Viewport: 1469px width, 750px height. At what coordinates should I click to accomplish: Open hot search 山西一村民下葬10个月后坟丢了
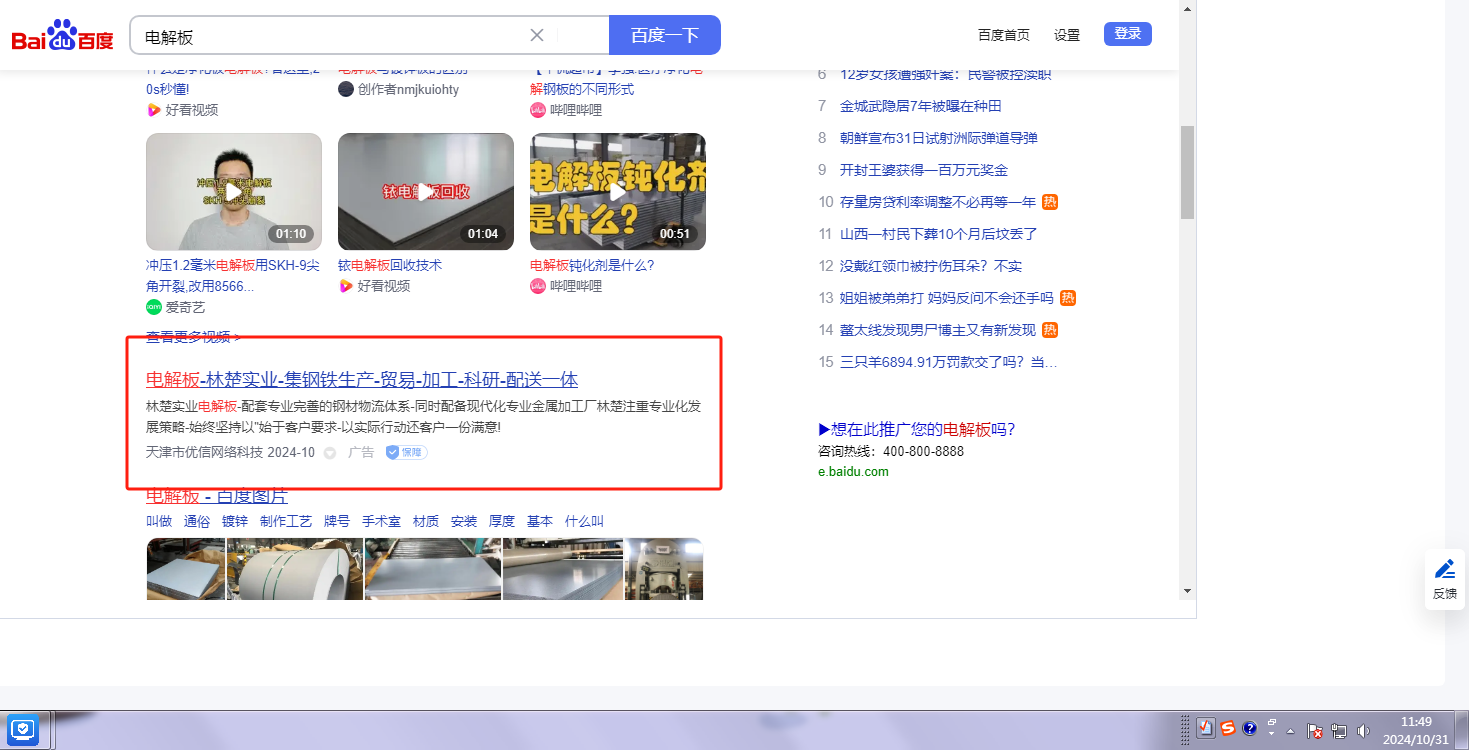point(939,234)
